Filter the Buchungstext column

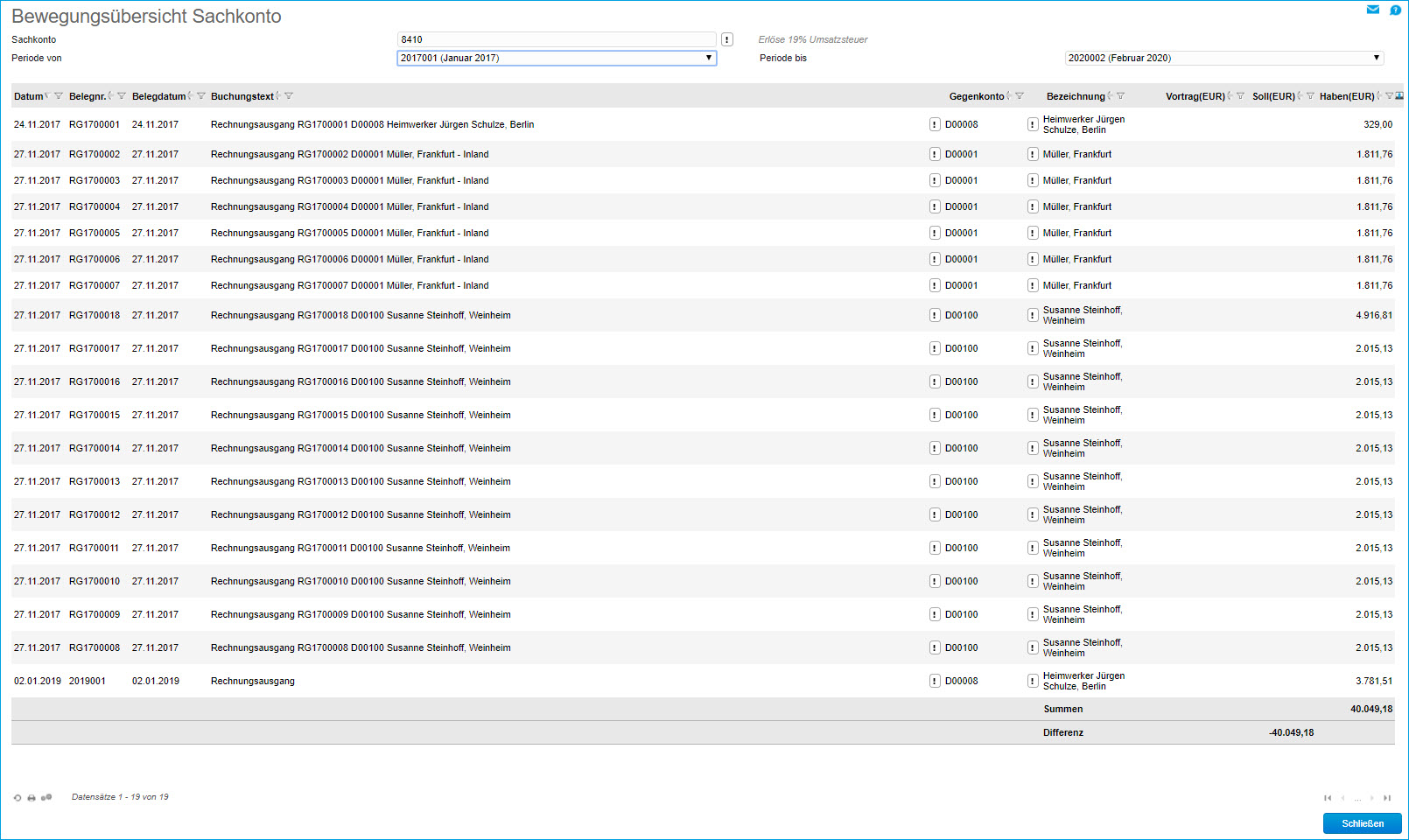tap(289, 96)
